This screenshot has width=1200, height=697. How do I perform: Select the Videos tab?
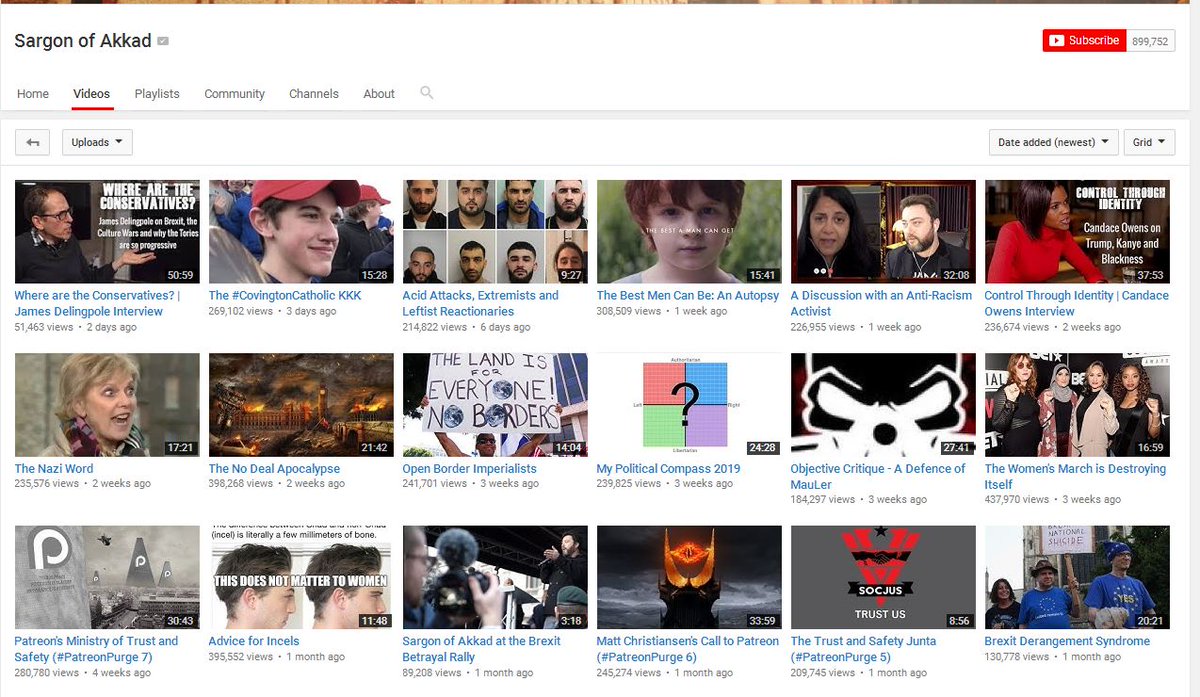(x=92, y=94)
